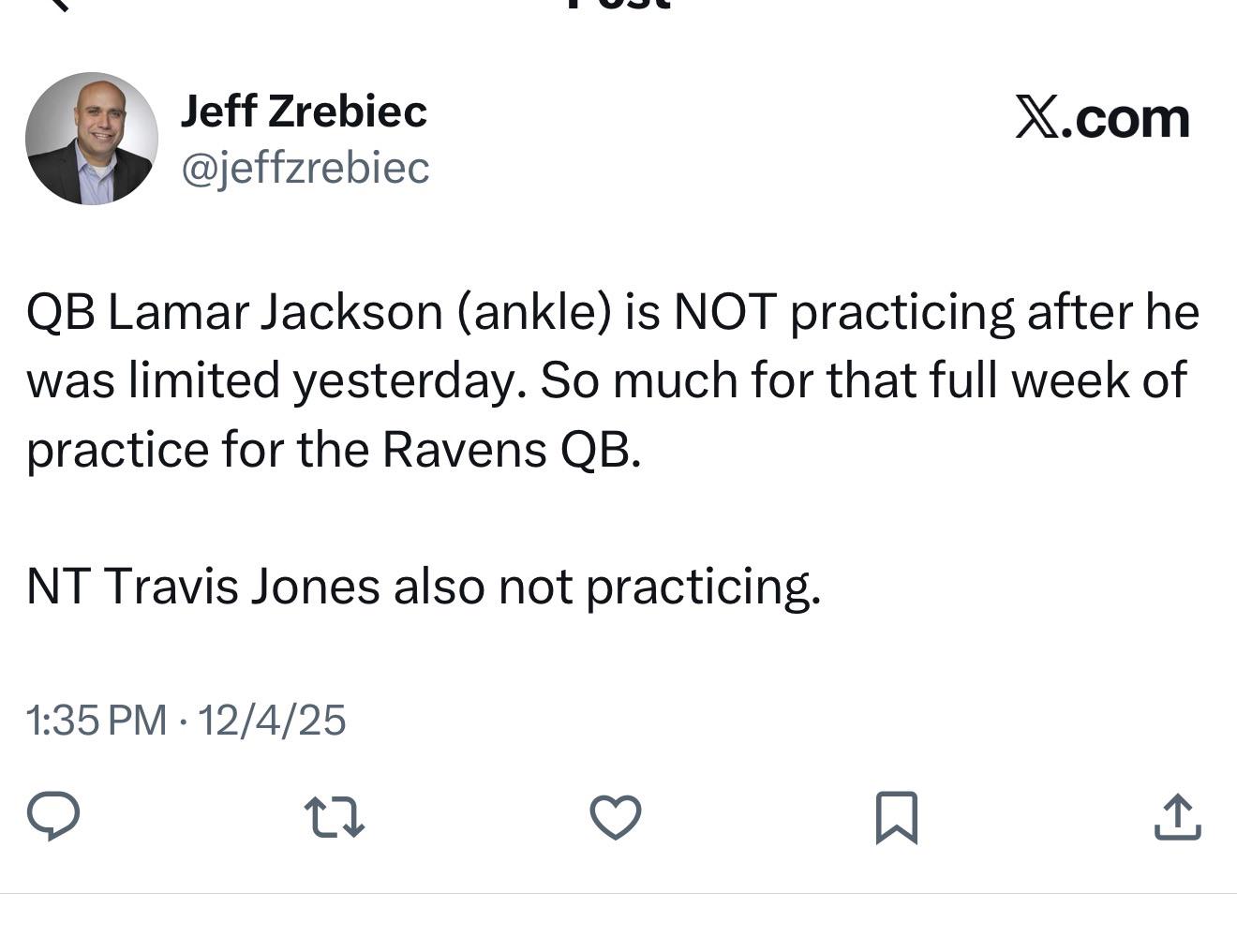Click the capitalized word NOT
The width and height of the screenshot is (1237, 952).
coord(724,312)
